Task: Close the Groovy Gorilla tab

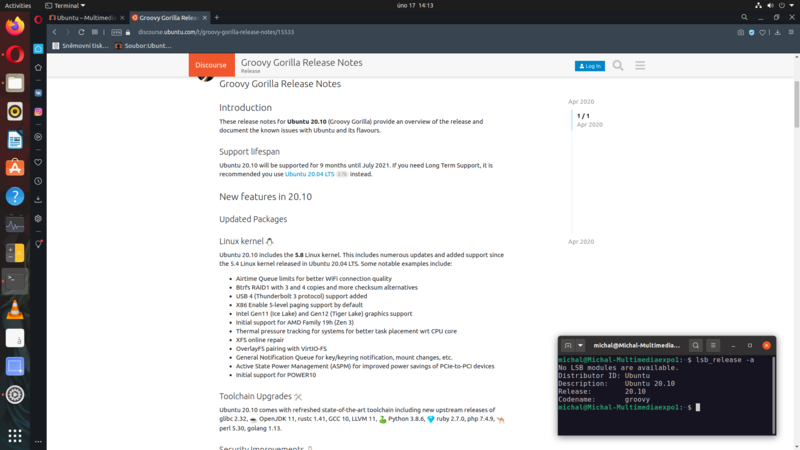Action: tap(205, 17)
